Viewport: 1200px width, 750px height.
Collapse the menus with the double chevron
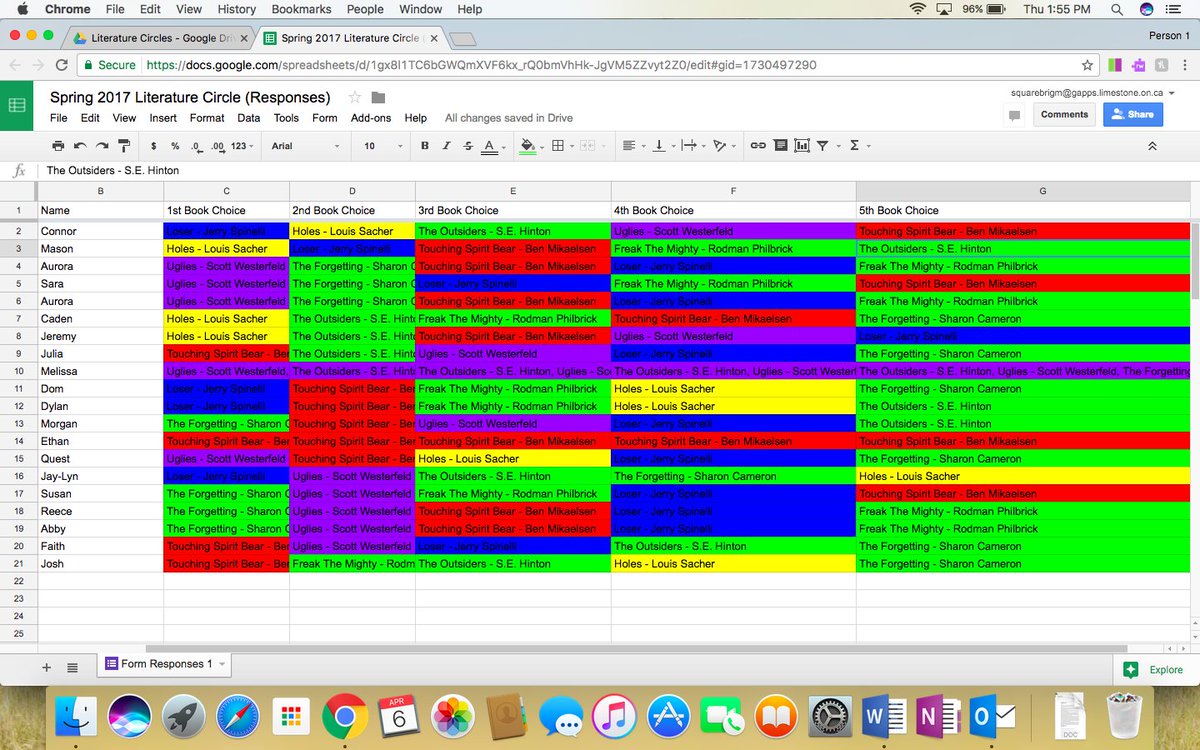point(1152,146)
